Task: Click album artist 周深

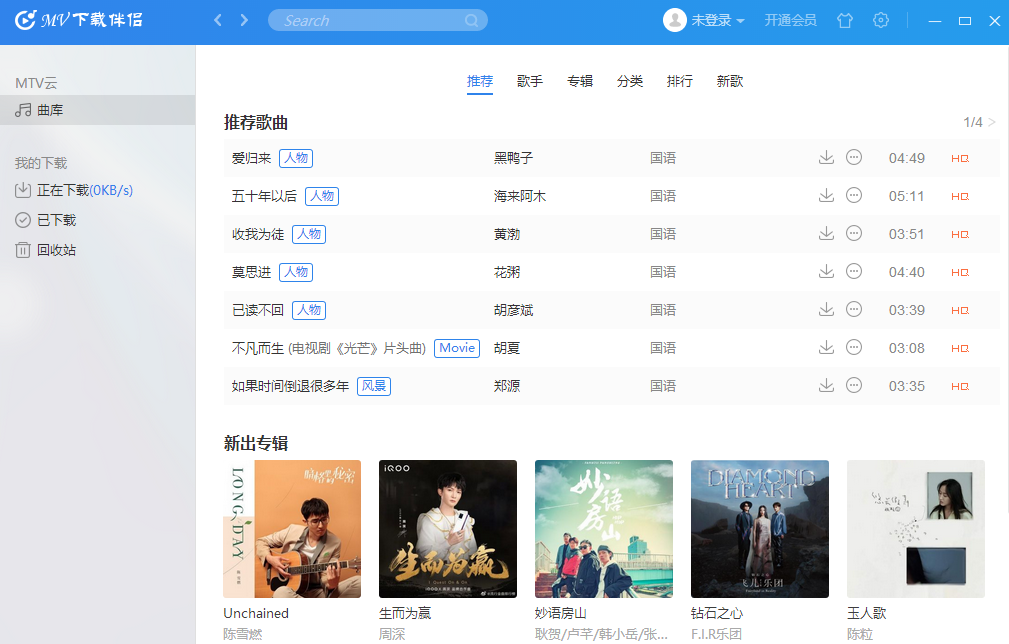Action: point(392,634)
